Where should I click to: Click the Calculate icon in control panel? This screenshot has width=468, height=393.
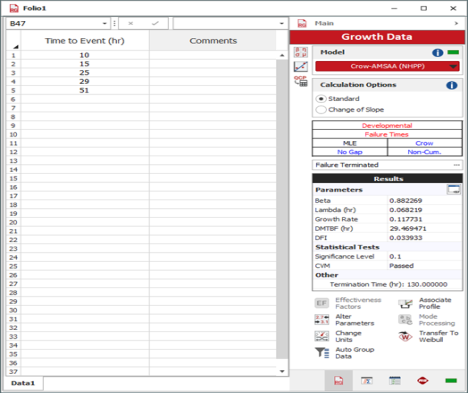(301, 52)
